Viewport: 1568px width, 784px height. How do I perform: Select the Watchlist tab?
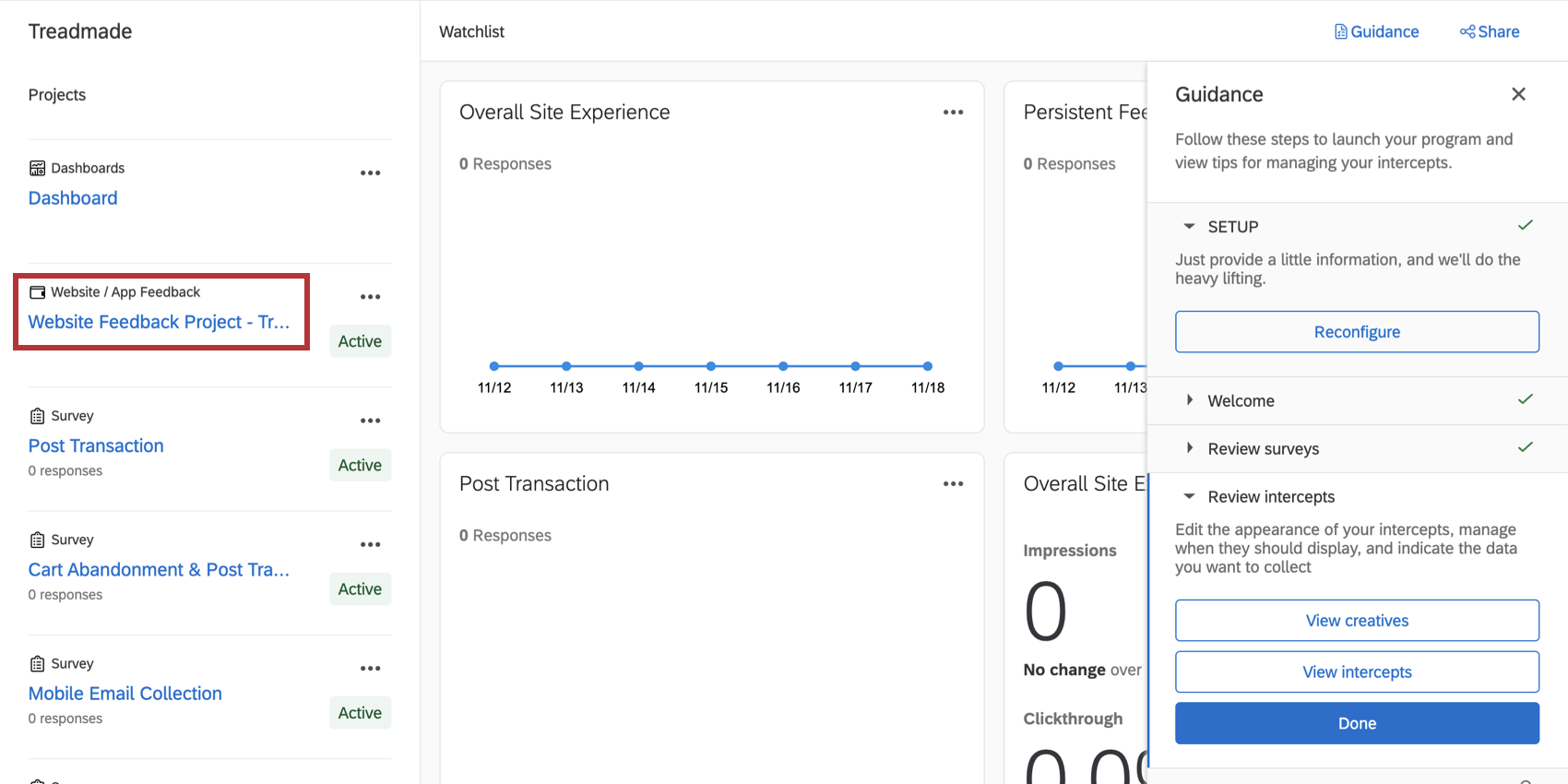coord(471,30)
